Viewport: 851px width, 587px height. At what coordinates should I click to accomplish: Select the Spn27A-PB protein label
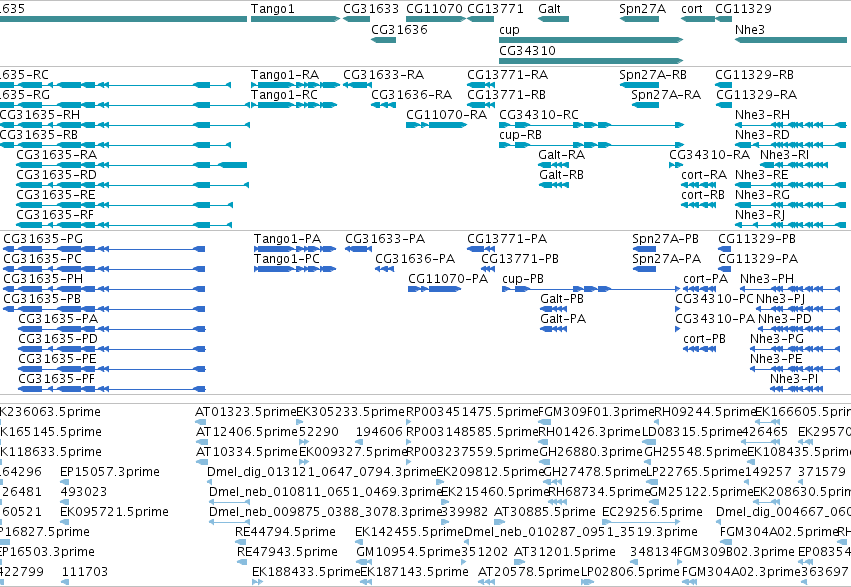(665, 239)
